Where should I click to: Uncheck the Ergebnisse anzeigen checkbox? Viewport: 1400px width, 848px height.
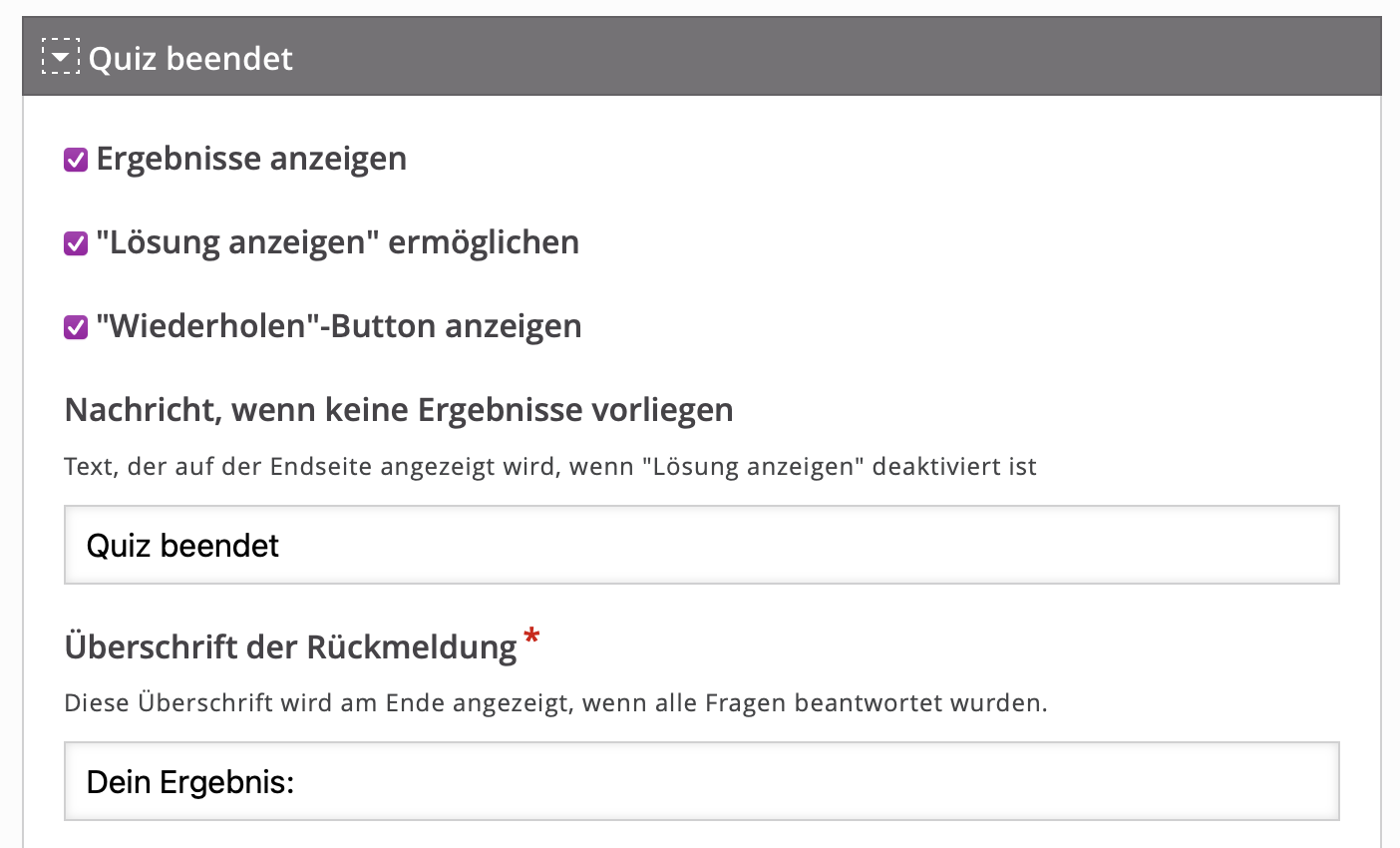click(x=76, y=160)
